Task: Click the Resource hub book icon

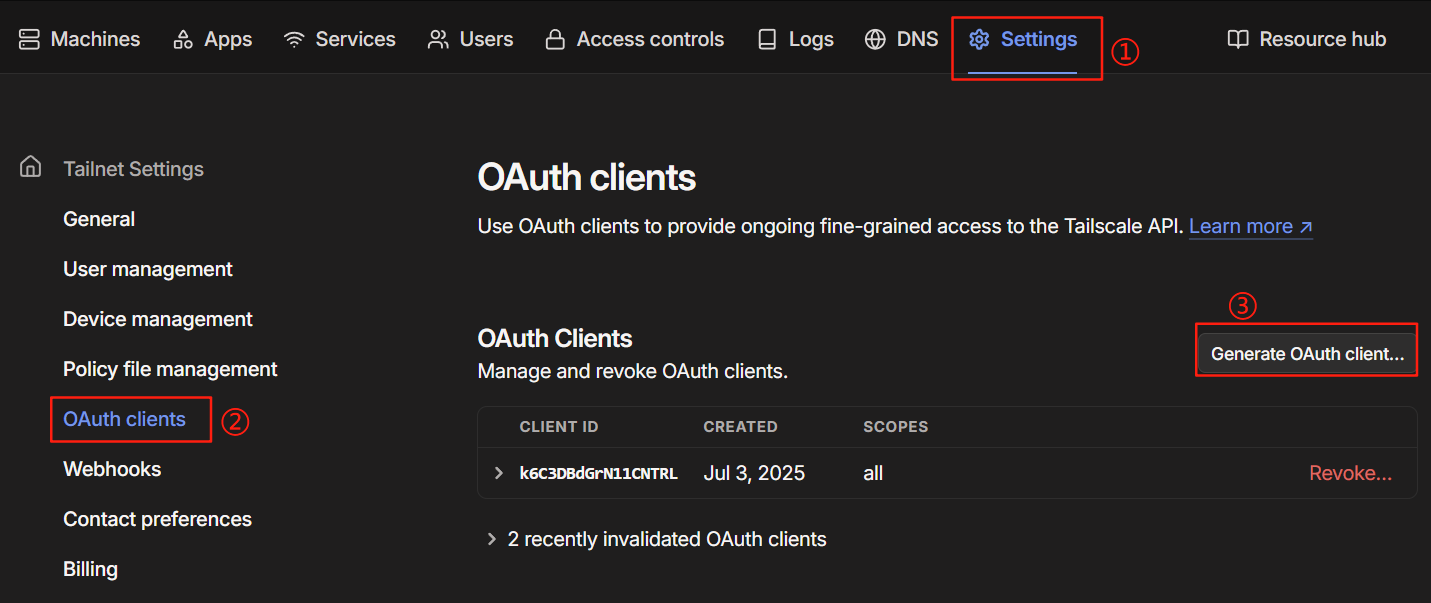Action: (x=1238, y=39)
